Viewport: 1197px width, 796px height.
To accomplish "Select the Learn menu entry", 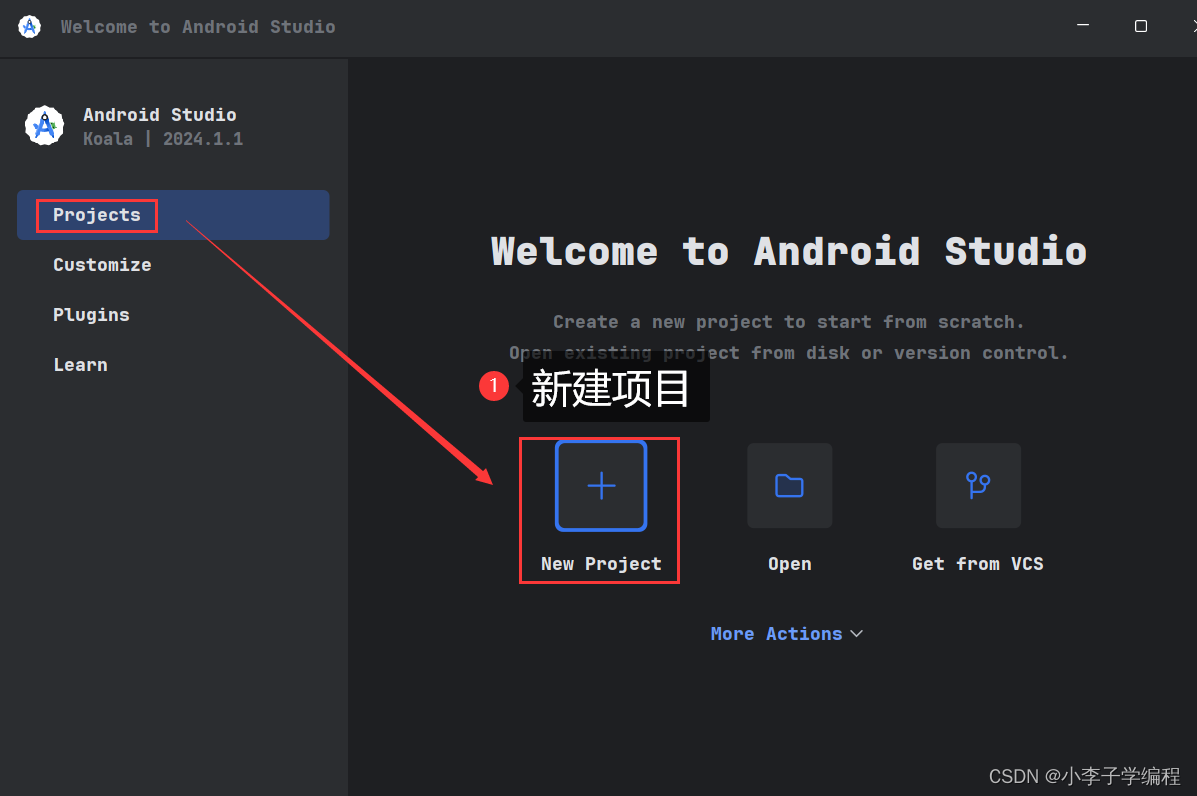I will pyautogui.click(x=80, y=364).
